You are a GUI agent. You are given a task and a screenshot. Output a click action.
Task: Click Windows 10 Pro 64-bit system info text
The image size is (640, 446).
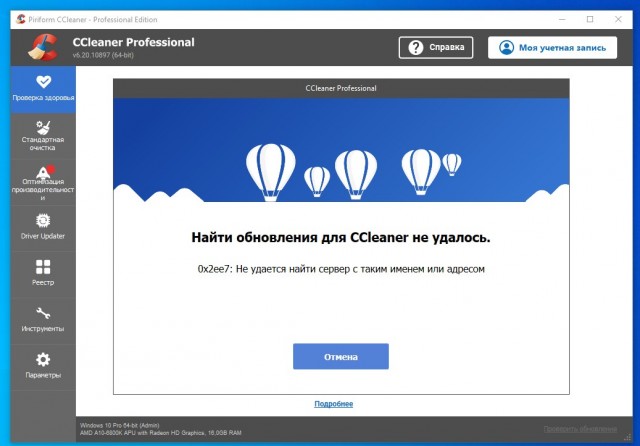point(120,425)
